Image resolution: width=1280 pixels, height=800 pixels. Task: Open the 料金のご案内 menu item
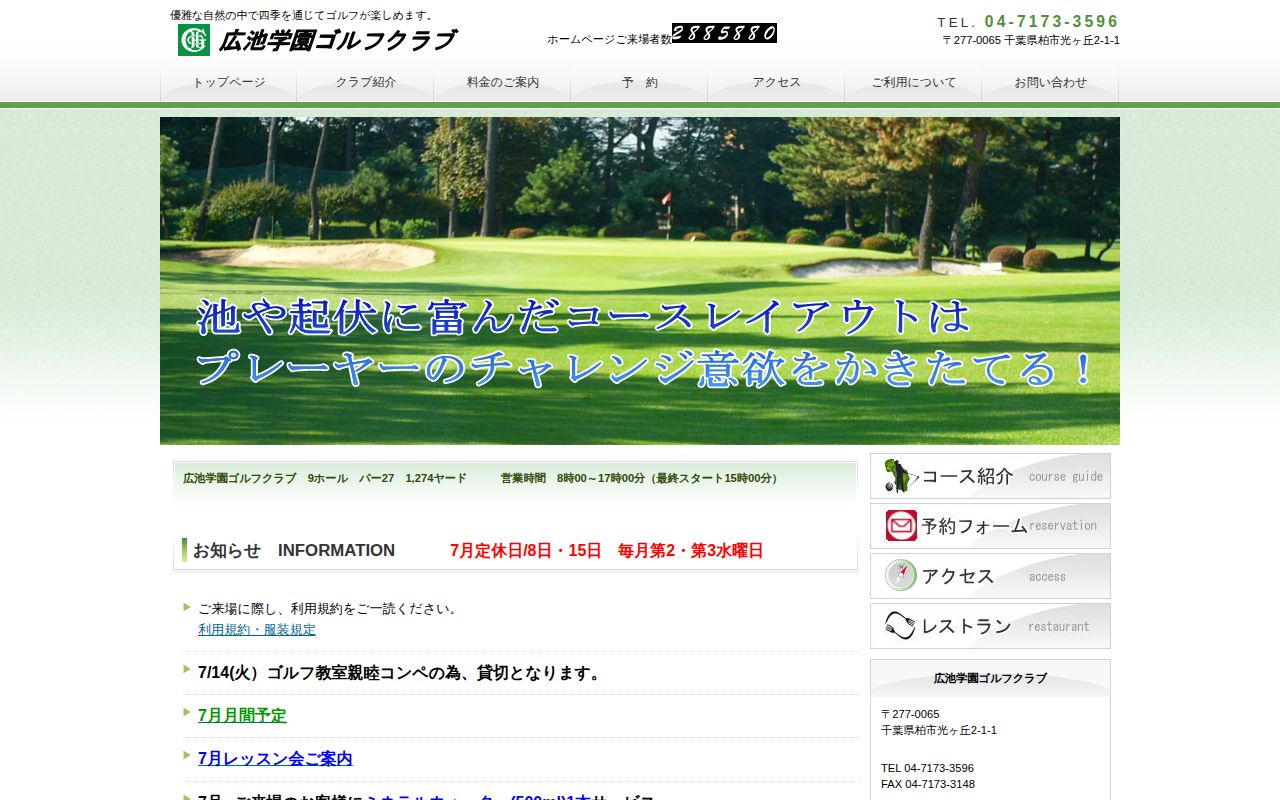coord(503,83)
